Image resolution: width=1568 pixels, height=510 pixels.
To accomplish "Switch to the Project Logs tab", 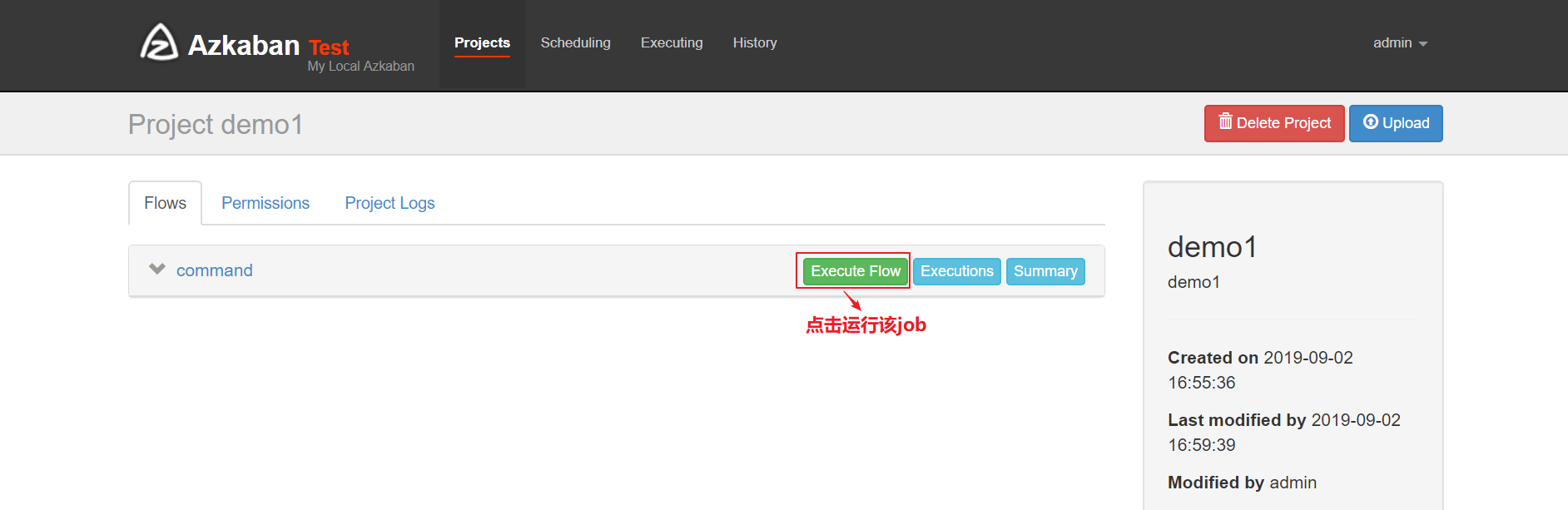I will 390,203.
